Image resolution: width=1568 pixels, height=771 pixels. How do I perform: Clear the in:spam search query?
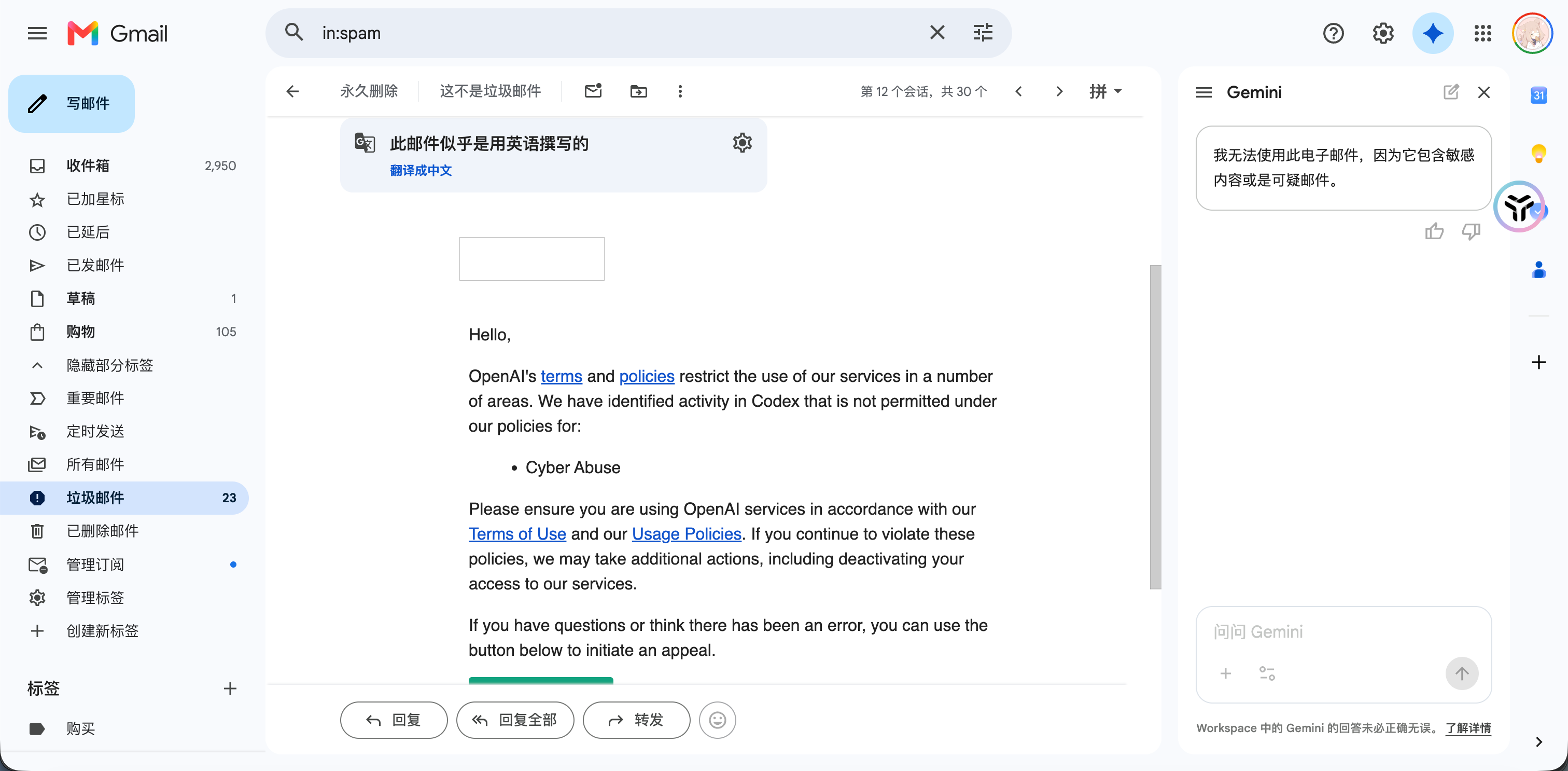point(937,32)
